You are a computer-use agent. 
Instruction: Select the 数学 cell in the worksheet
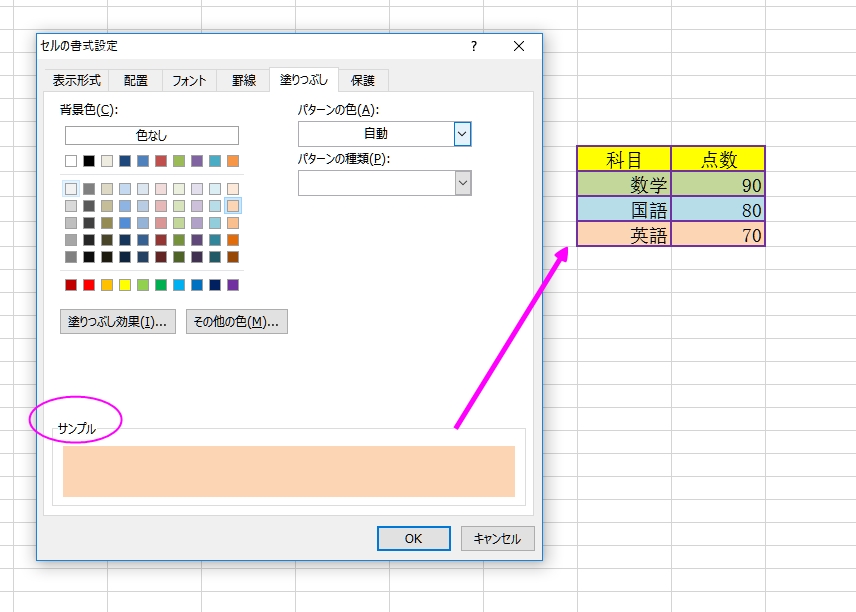(623, 184)
